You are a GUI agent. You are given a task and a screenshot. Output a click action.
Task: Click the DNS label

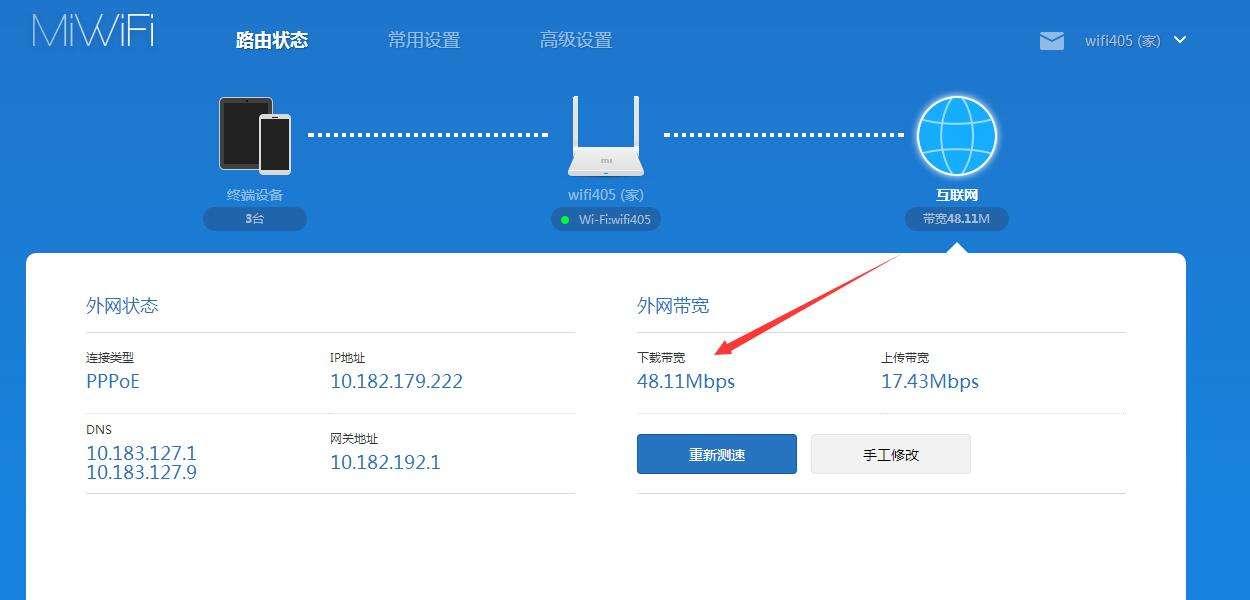click(x=99, y=430)
